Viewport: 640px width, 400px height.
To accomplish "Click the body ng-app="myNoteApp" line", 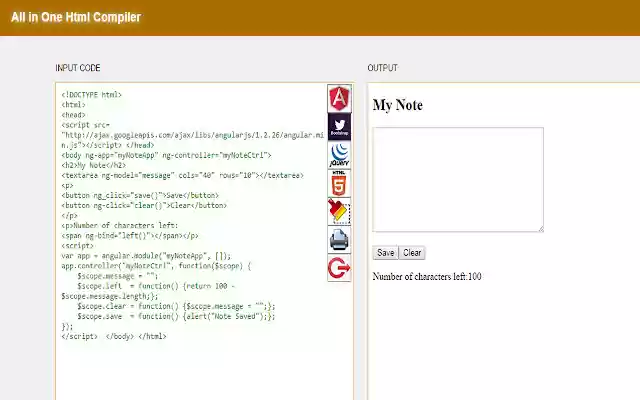I will pos(166,155).
